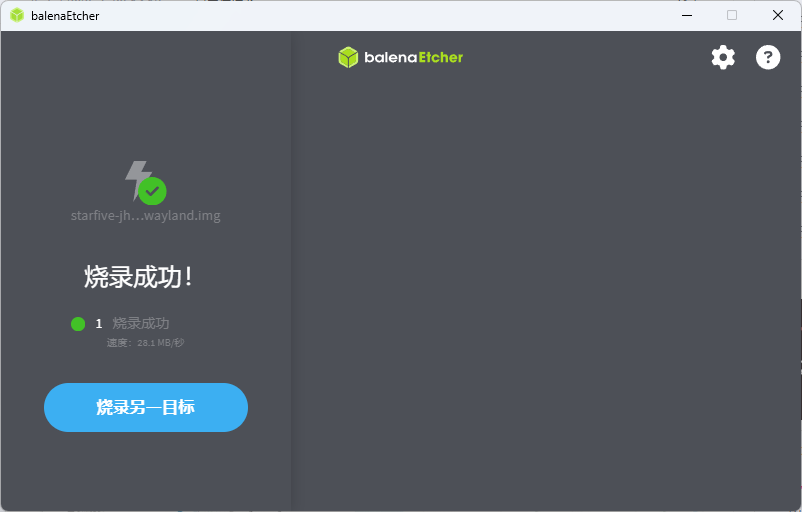Click the starfive-jh...wayland.img file name
This screenshot has width=802, height=512.
[x=146, y=215]
